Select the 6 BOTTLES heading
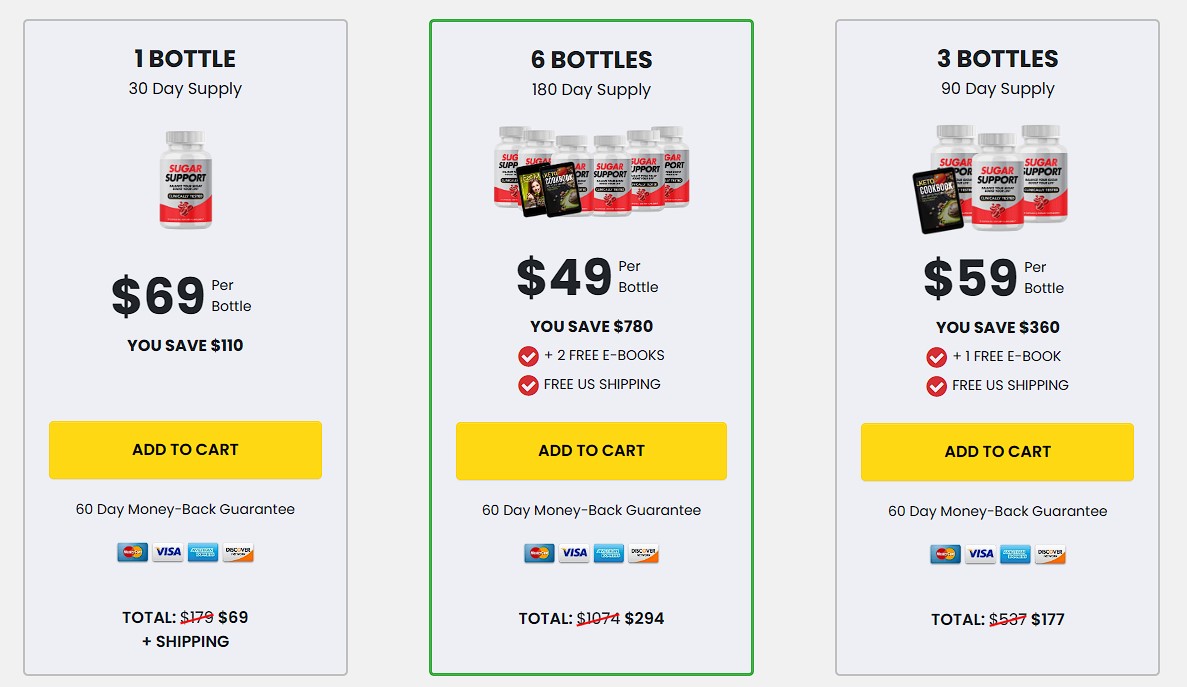 tap(591, 60)
